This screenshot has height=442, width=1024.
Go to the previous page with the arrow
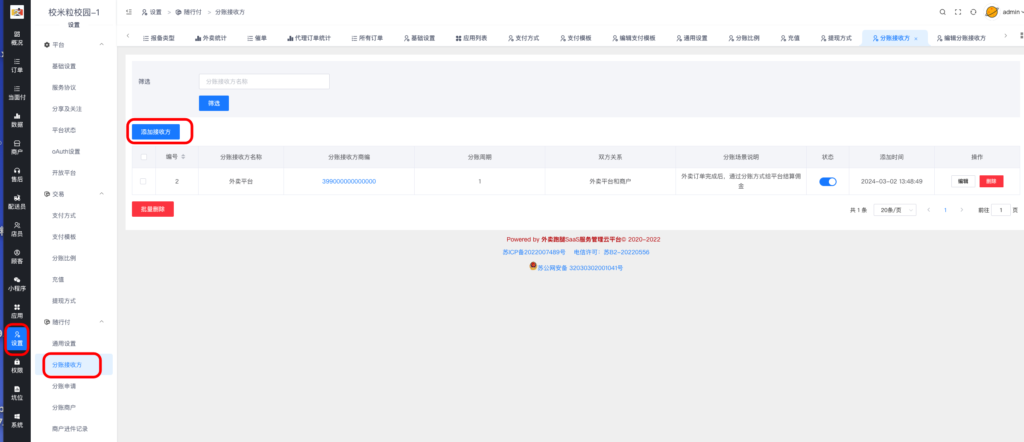point(929,210)
